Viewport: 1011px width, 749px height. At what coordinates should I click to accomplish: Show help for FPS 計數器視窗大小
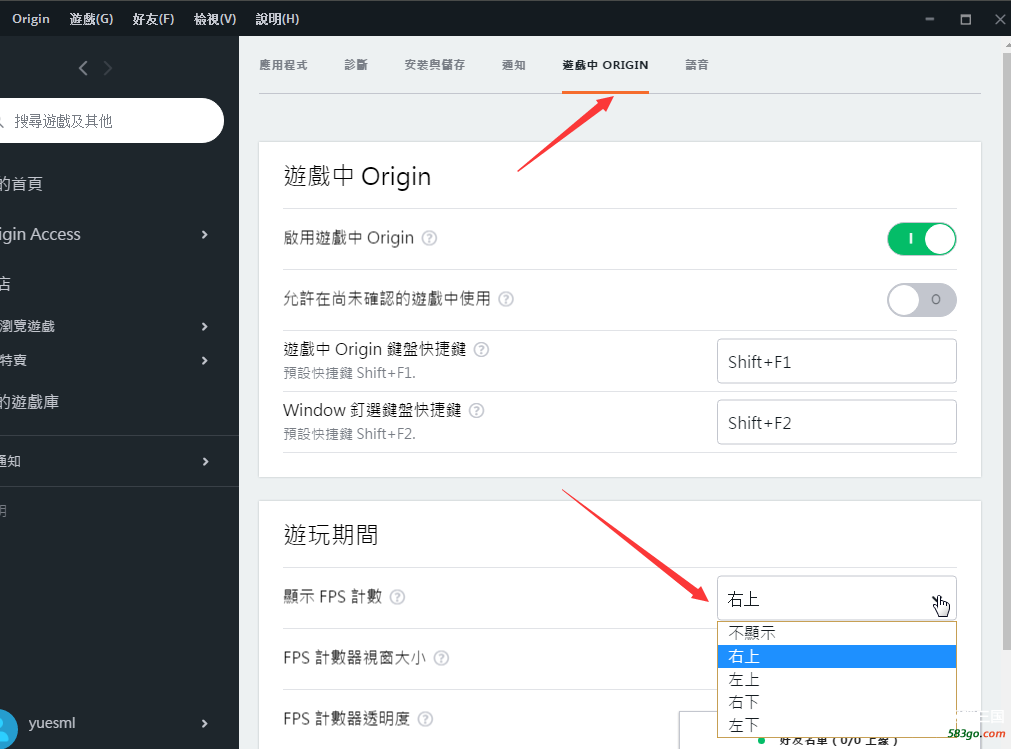tap(442, 658)
